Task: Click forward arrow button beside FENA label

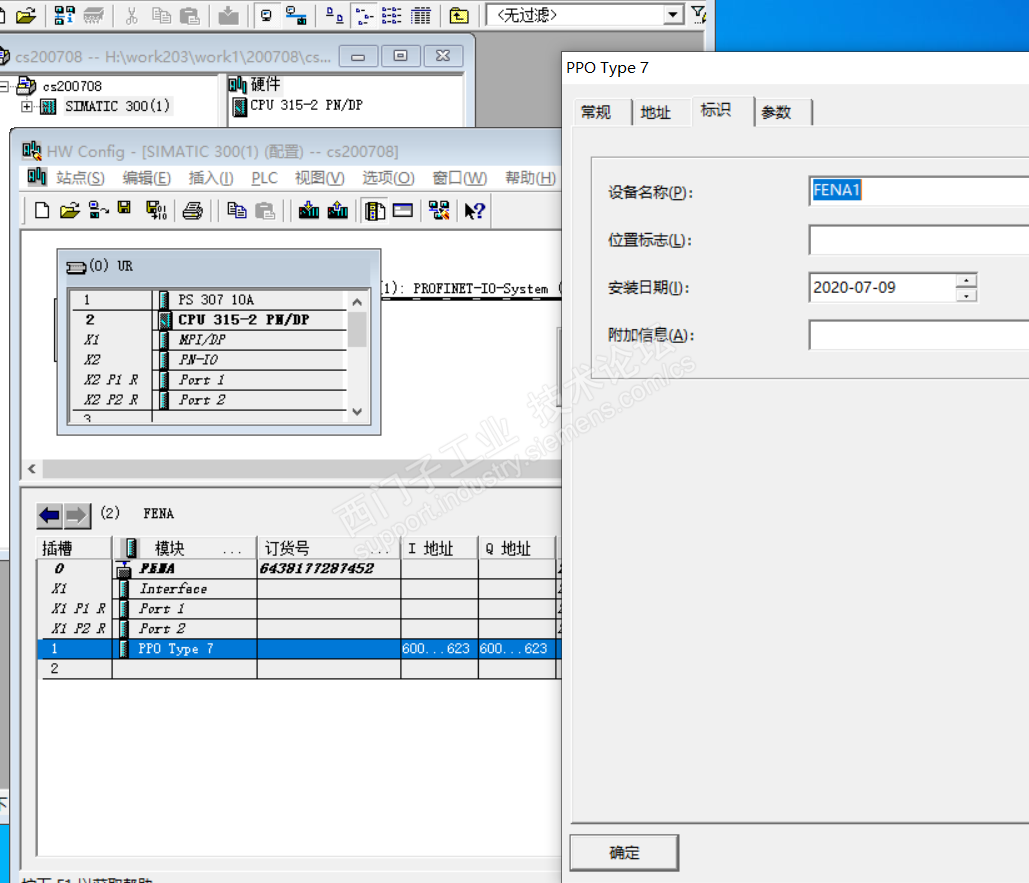Action: click(x=77, y=516)
